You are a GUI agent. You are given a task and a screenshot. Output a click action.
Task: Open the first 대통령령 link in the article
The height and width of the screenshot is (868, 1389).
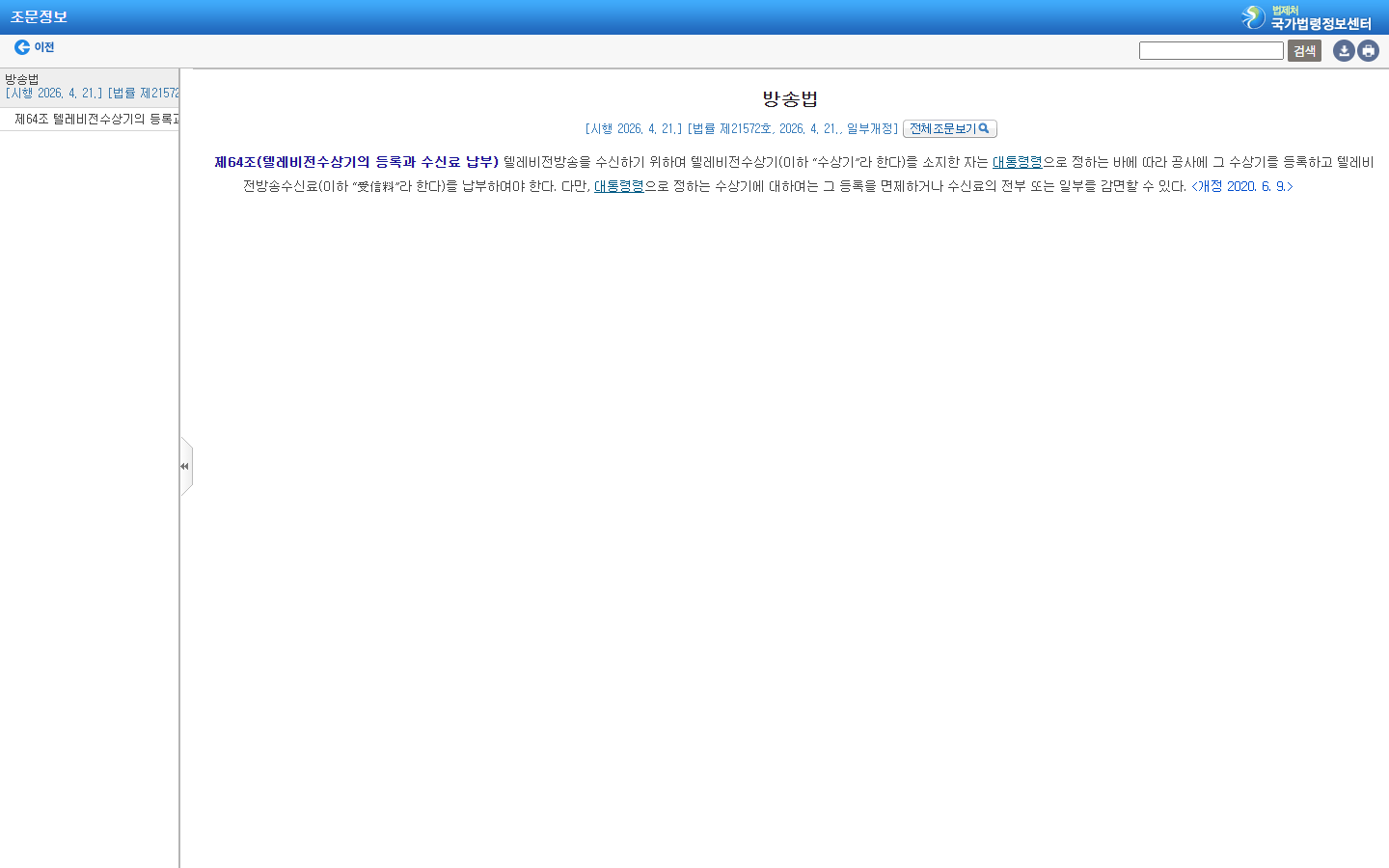(1017, 162)
